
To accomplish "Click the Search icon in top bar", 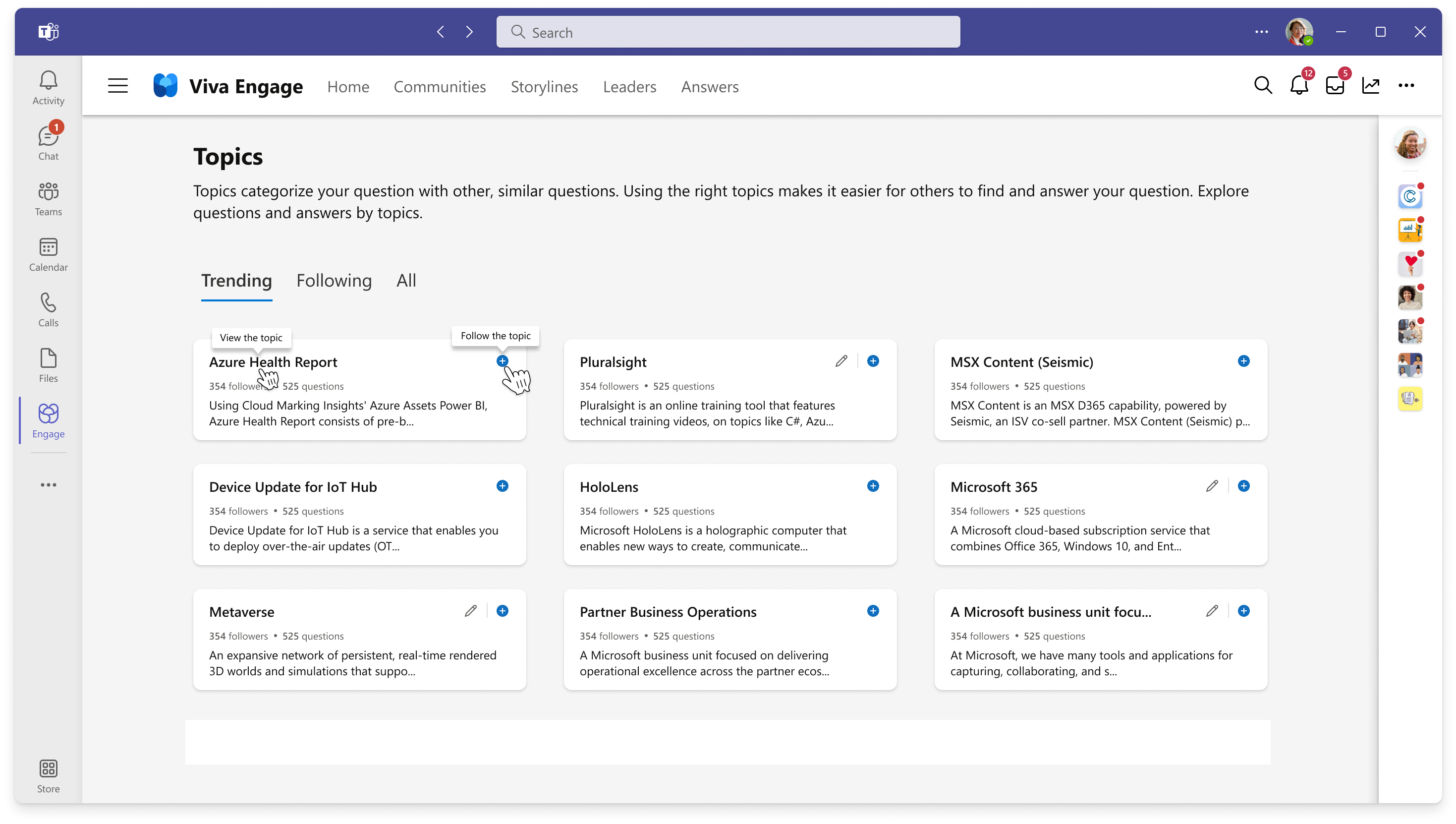I will coord(1263,85).
